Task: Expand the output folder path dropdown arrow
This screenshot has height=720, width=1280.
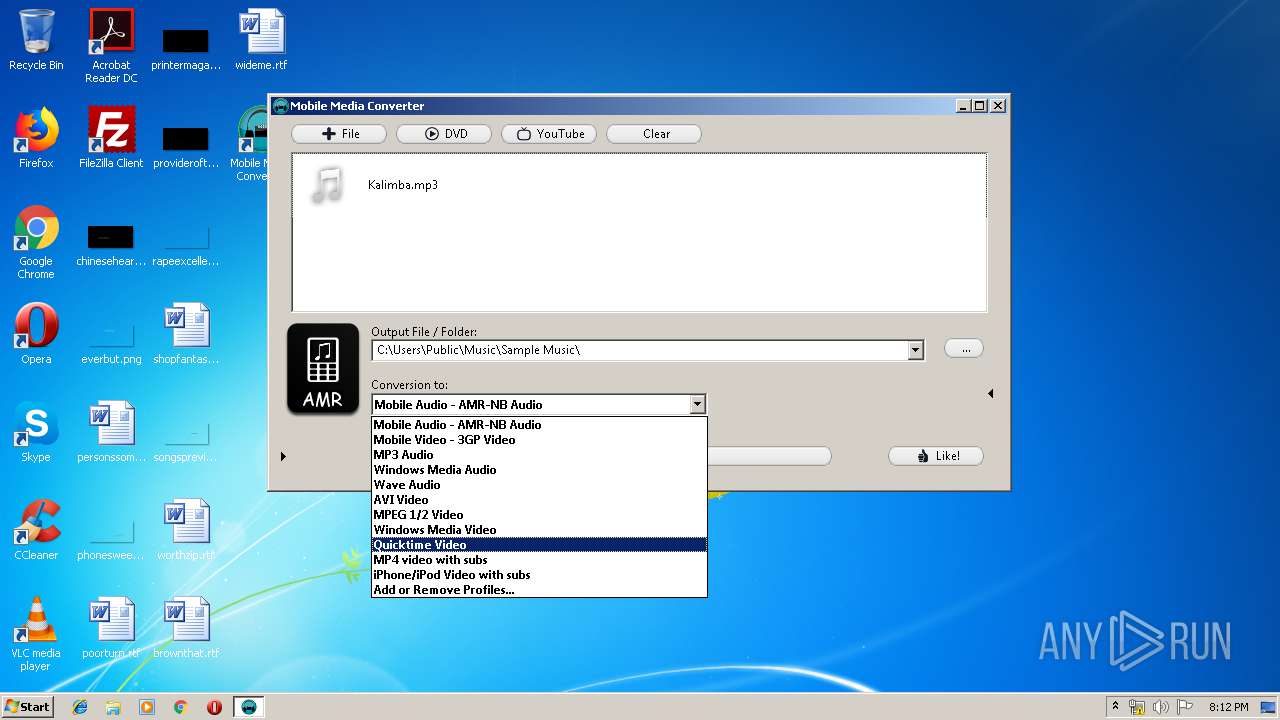Action: click(915, 350)
